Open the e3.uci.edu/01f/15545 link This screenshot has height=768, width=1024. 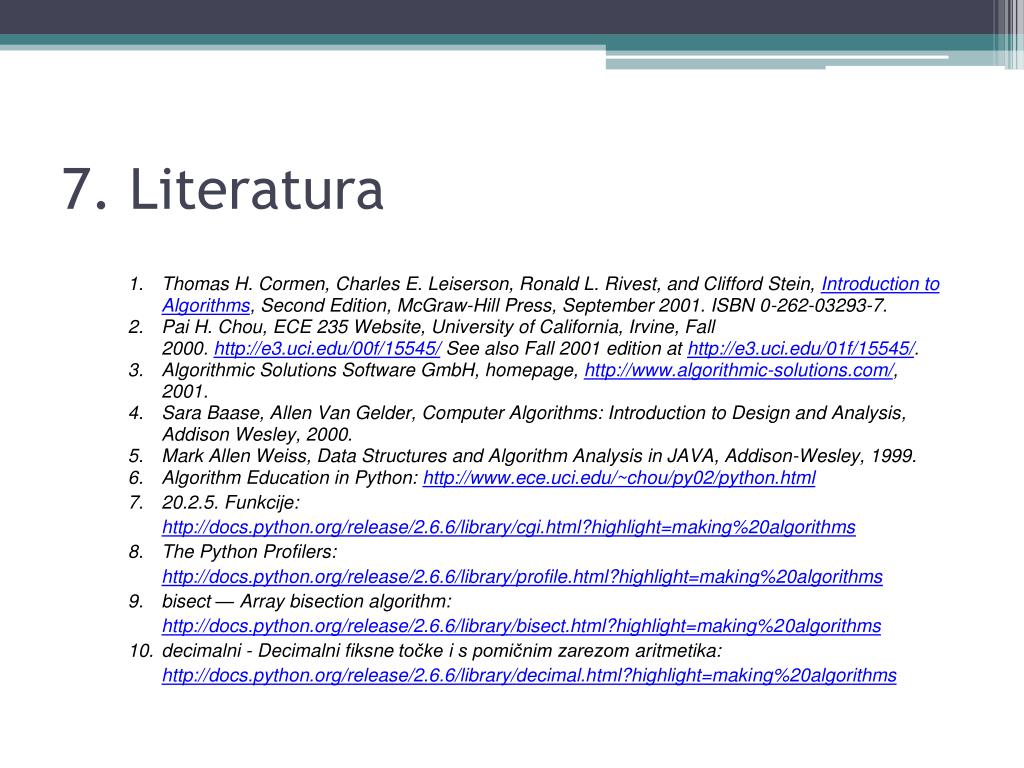point(801,349)
